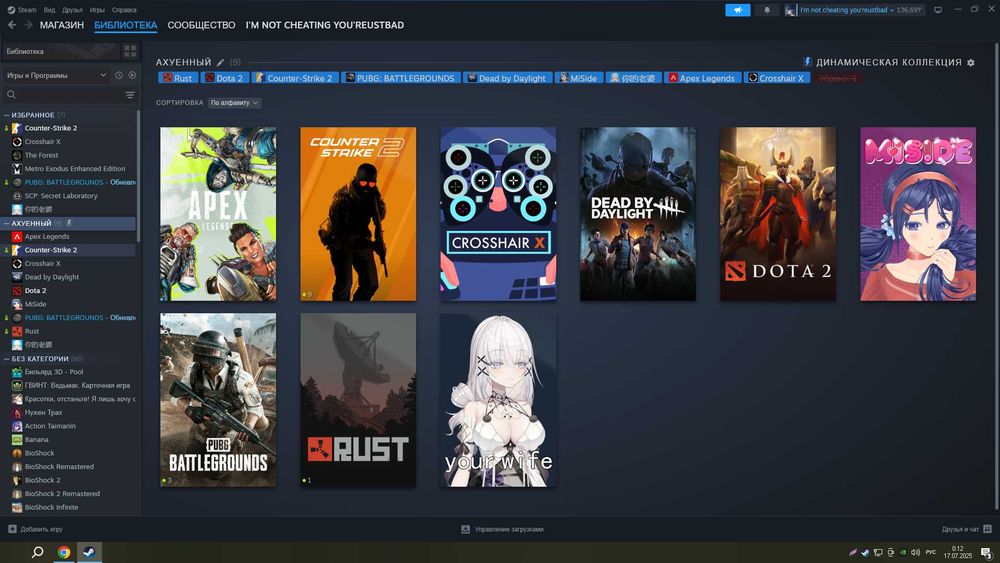Open the dynamic collection gear settings
The image size is (1000, 563).
pyautogui.click(x=971, y=62)
